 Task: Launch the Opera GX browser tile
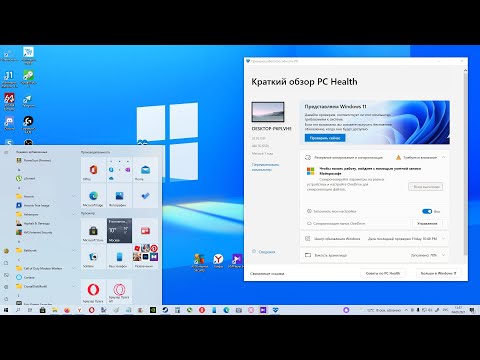coord(119,292)
